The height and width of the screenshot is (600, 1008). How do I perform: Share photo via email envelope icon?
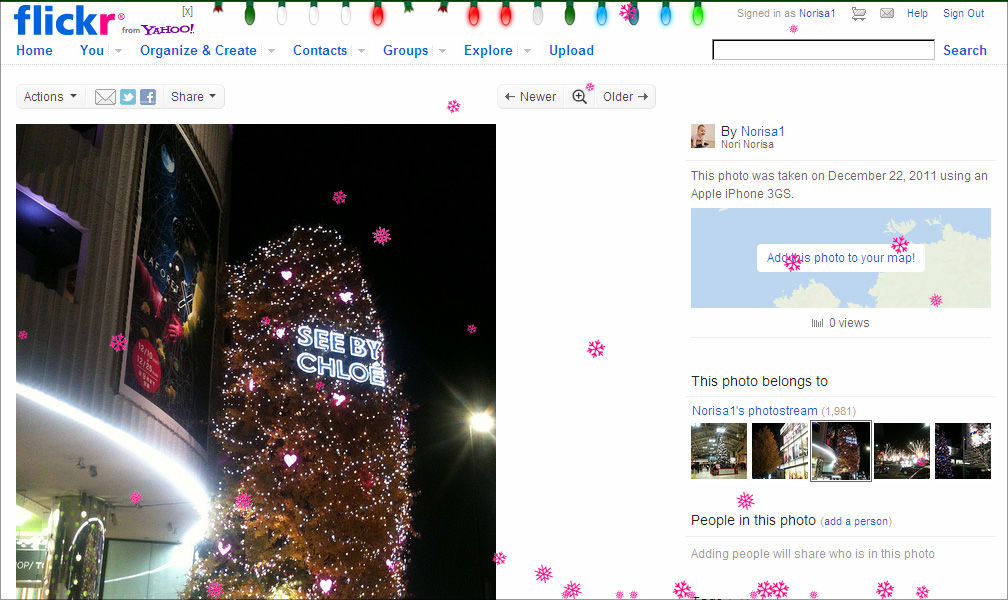click(105, 97)
